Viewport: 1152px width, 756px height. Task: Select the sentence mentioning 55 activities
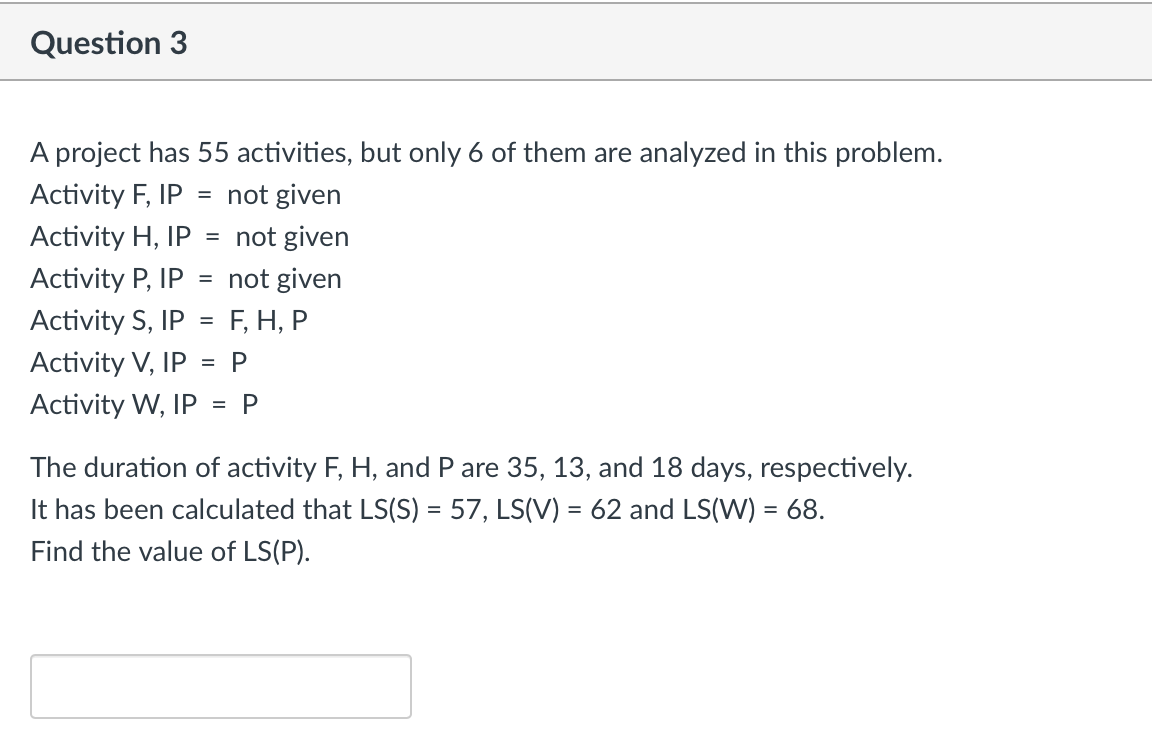(486, 153)
